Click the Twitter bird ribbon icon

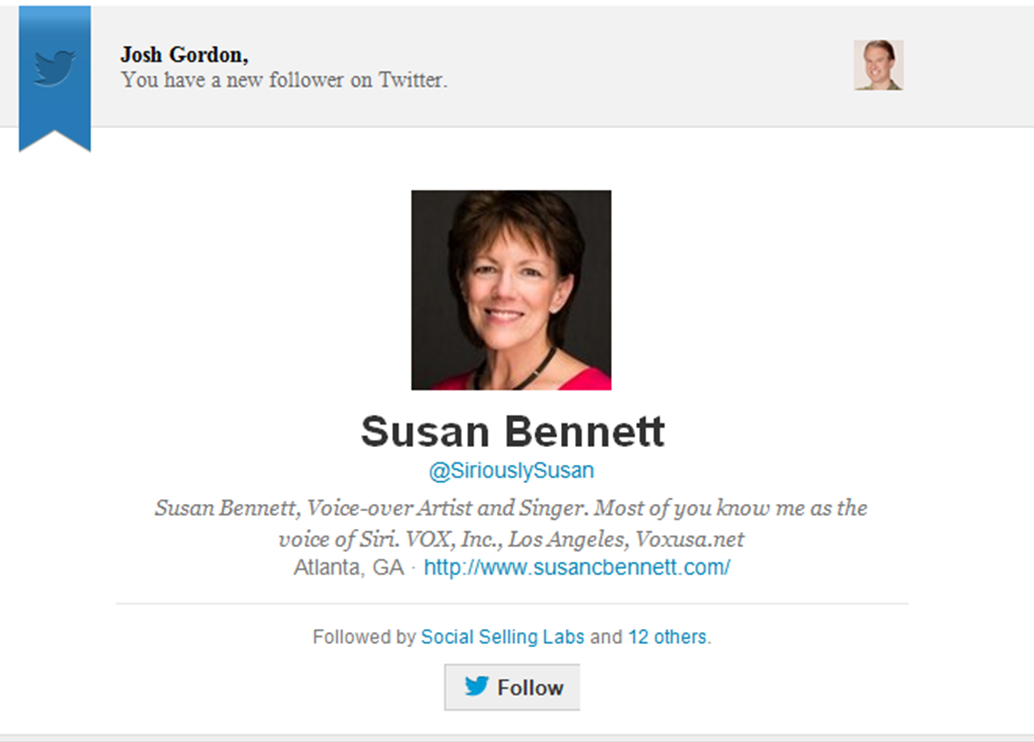pyautogui.click(x=54, y=68)
